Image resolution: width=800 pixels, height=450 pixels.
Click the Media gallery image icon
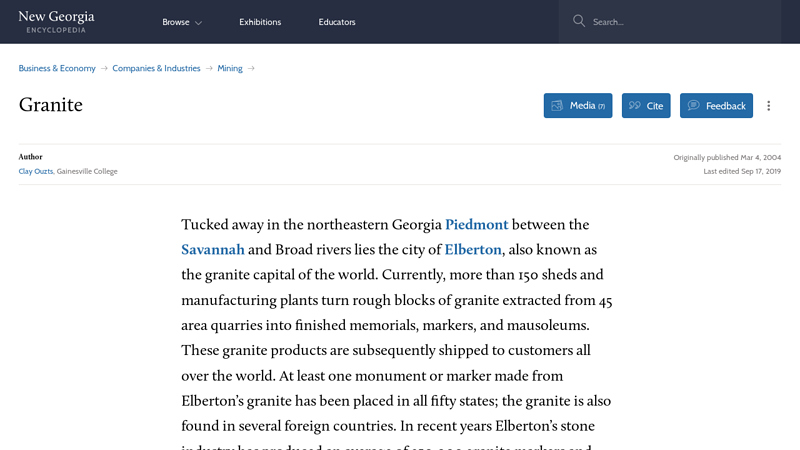(x=557, y=106)
